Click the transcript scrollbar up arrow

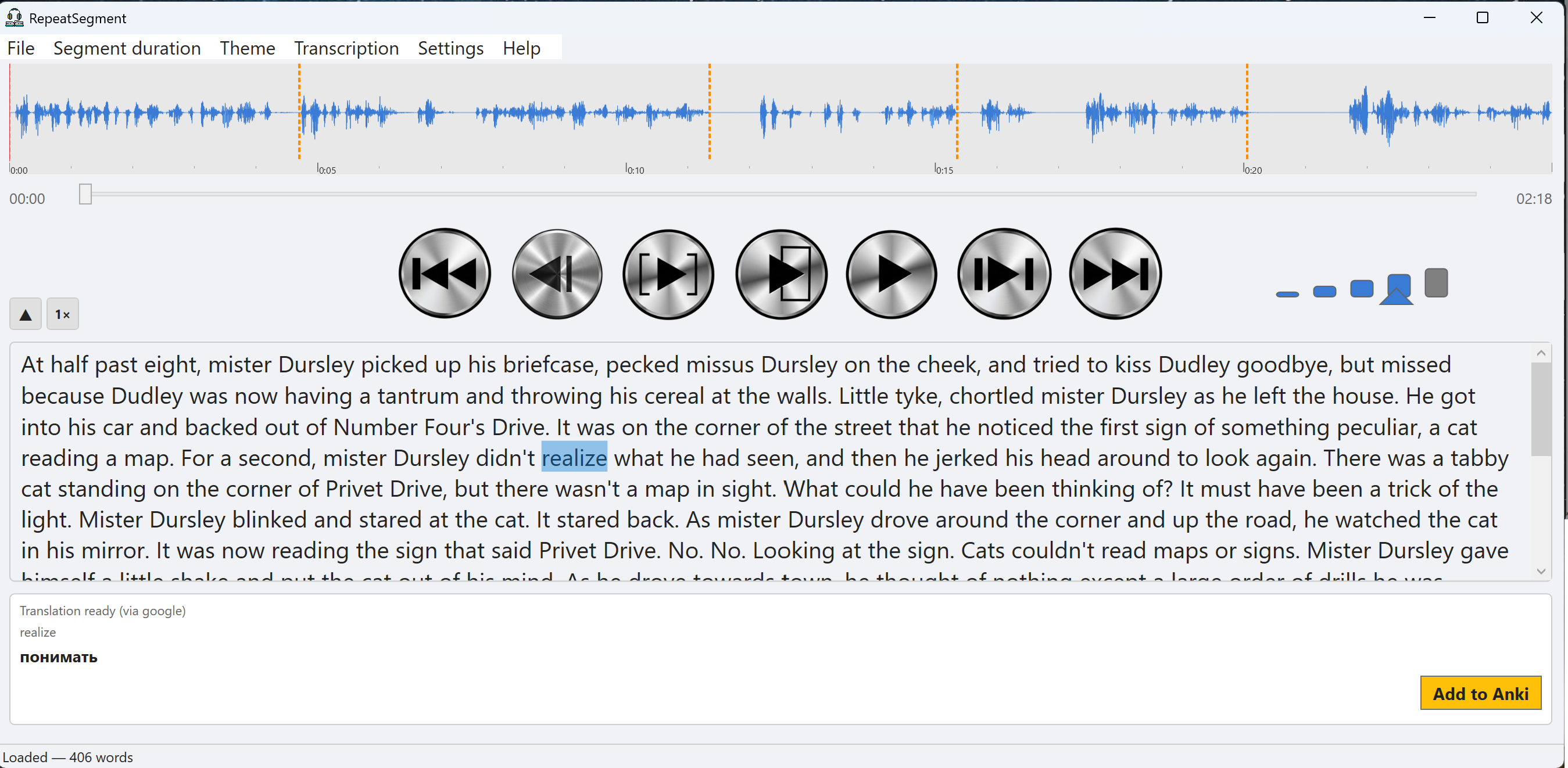1541,353
